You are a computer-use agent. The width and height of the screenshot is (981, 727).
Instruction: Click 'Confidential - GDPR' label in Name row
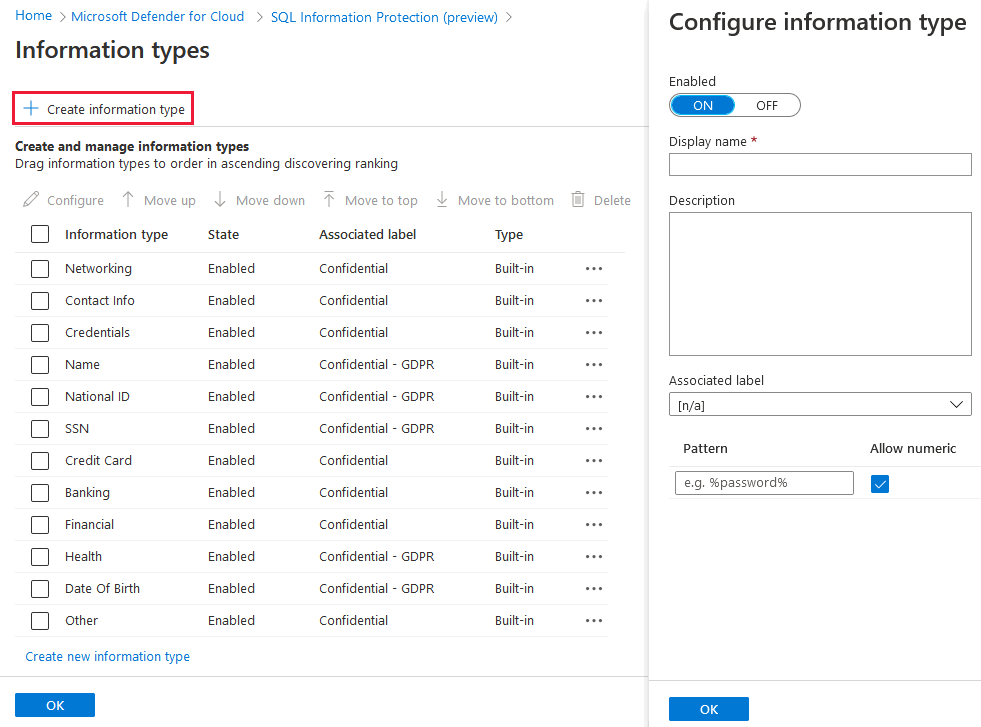point(377,364)
